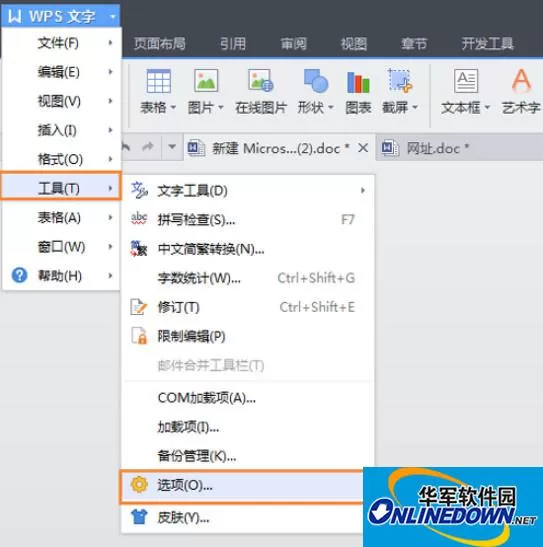The width and height of the screenshot is (543, 547).
Task: Click the abc spell check icon
Action: click(x=139, y=219)
